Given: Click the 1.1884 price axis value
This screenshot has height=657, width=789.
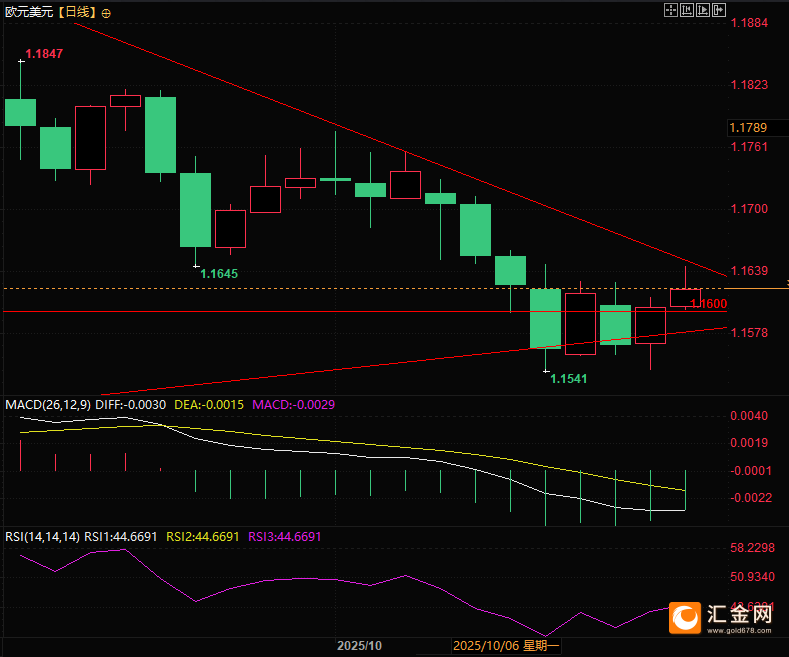Looking at the screenshot, I should (749, 23).
